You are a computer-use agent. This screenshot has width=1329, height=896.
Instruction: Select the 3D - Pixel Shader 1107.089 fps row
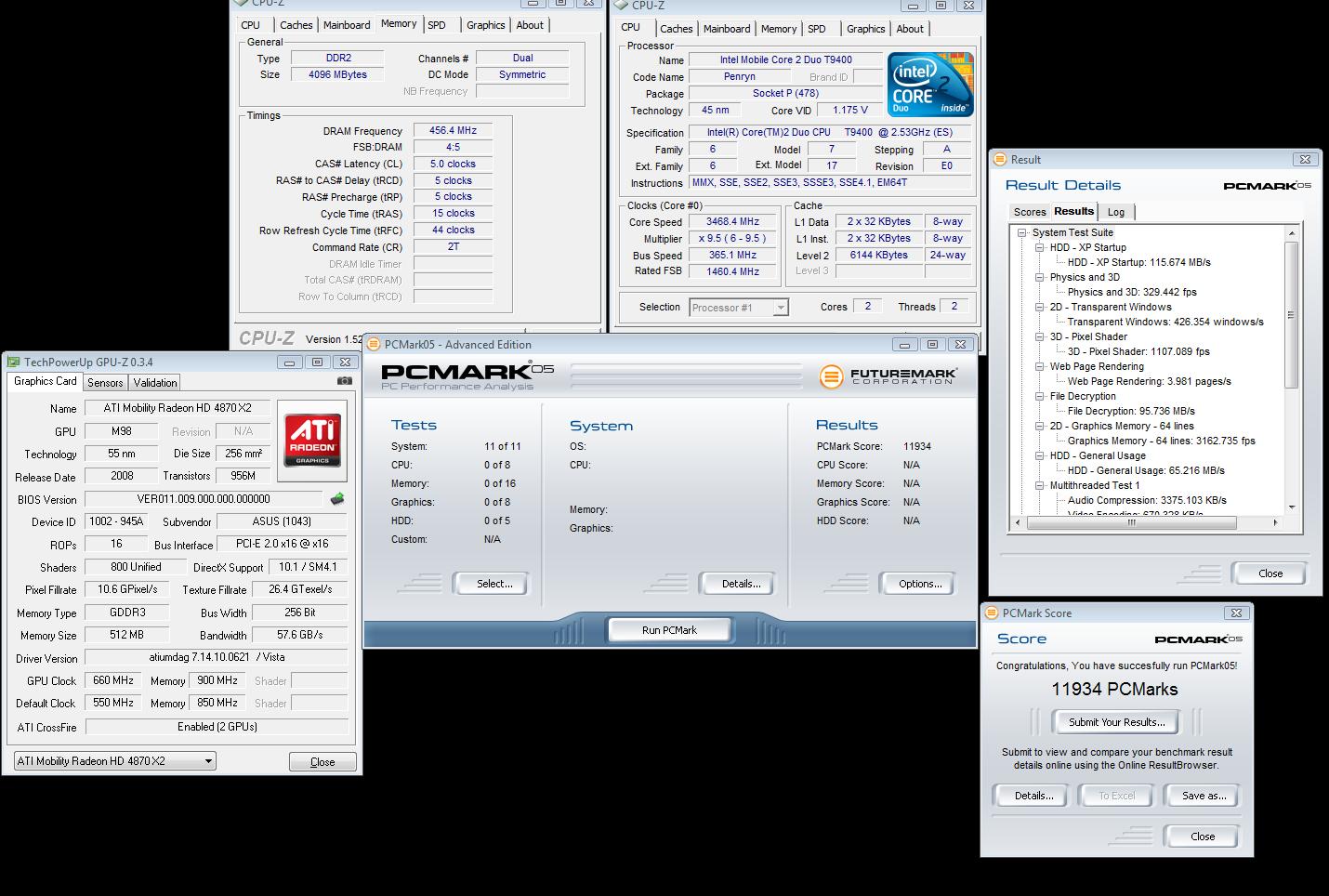click(x=1138, y=352)
